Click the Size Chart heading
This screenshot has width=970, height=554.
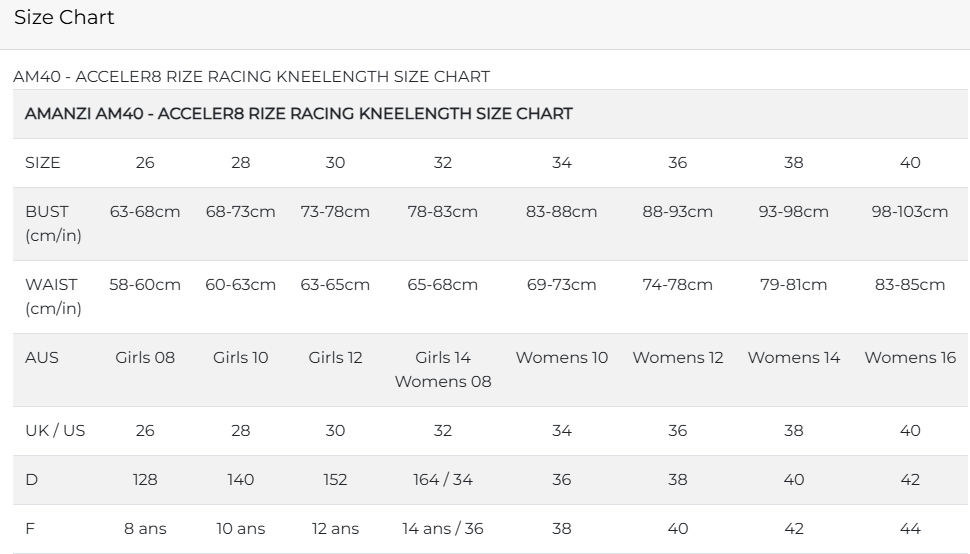click(x=64, y=17)
